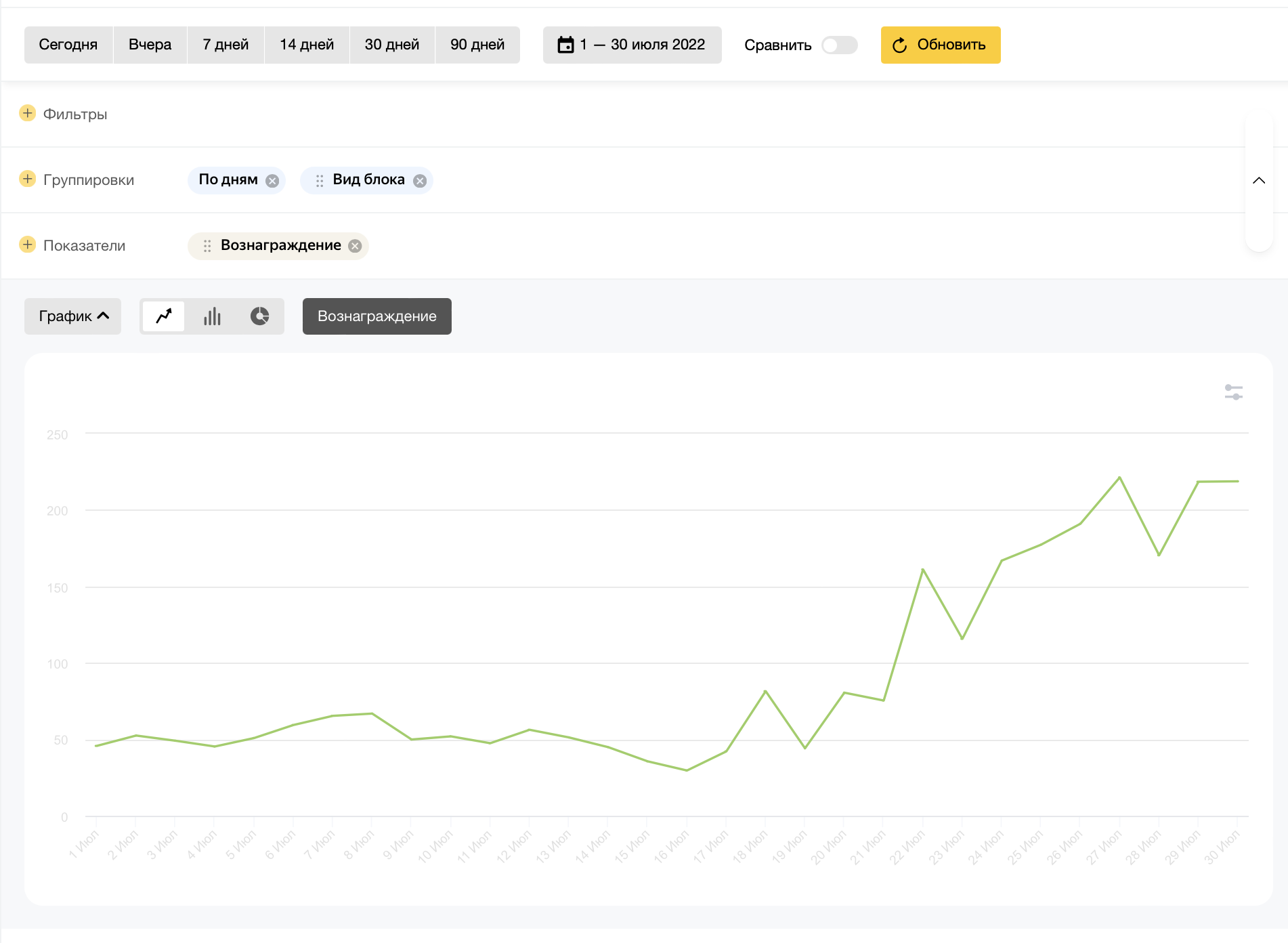Click the Вознаграждение chart metric button

377,316
